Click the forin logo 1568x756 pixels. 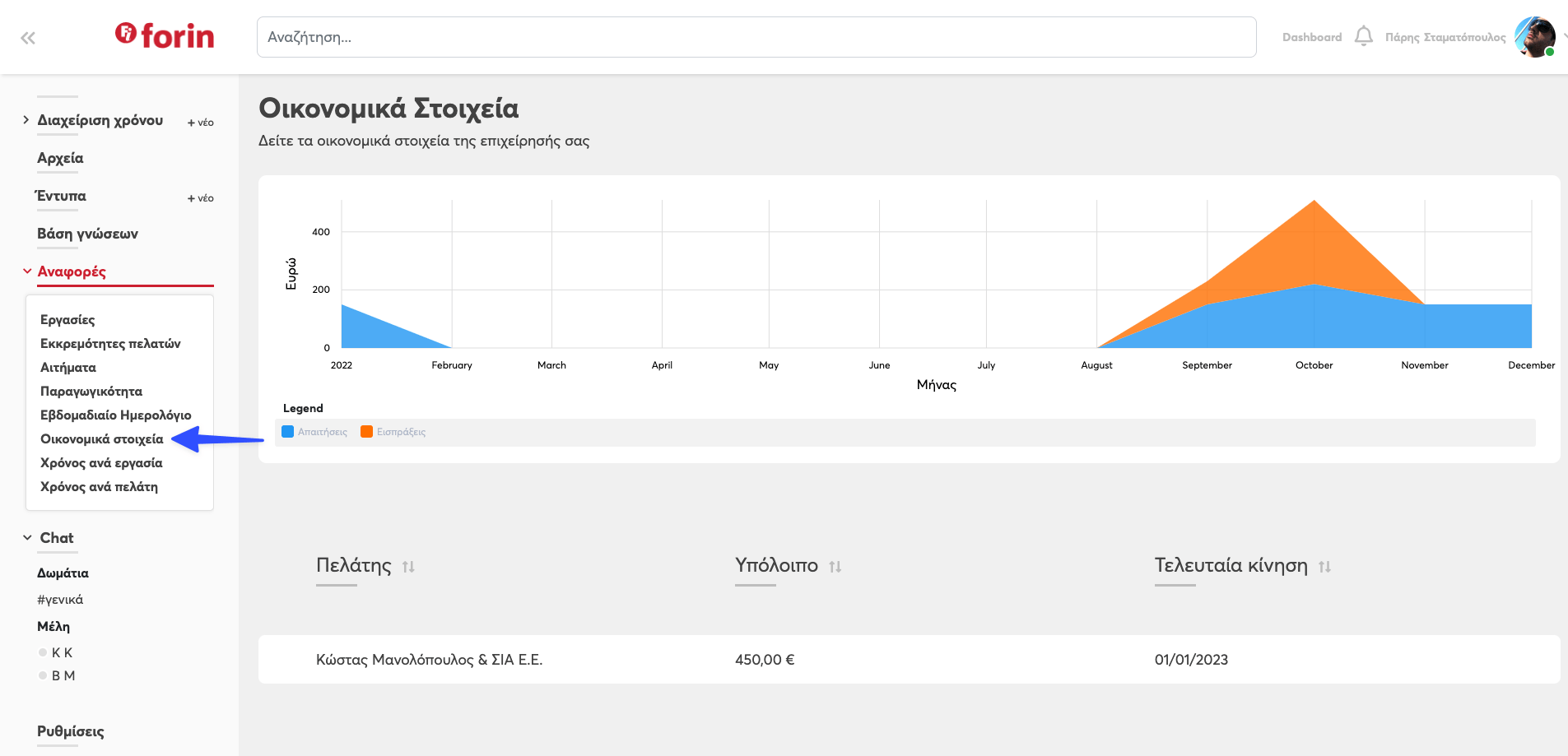(x=165, y=35)
